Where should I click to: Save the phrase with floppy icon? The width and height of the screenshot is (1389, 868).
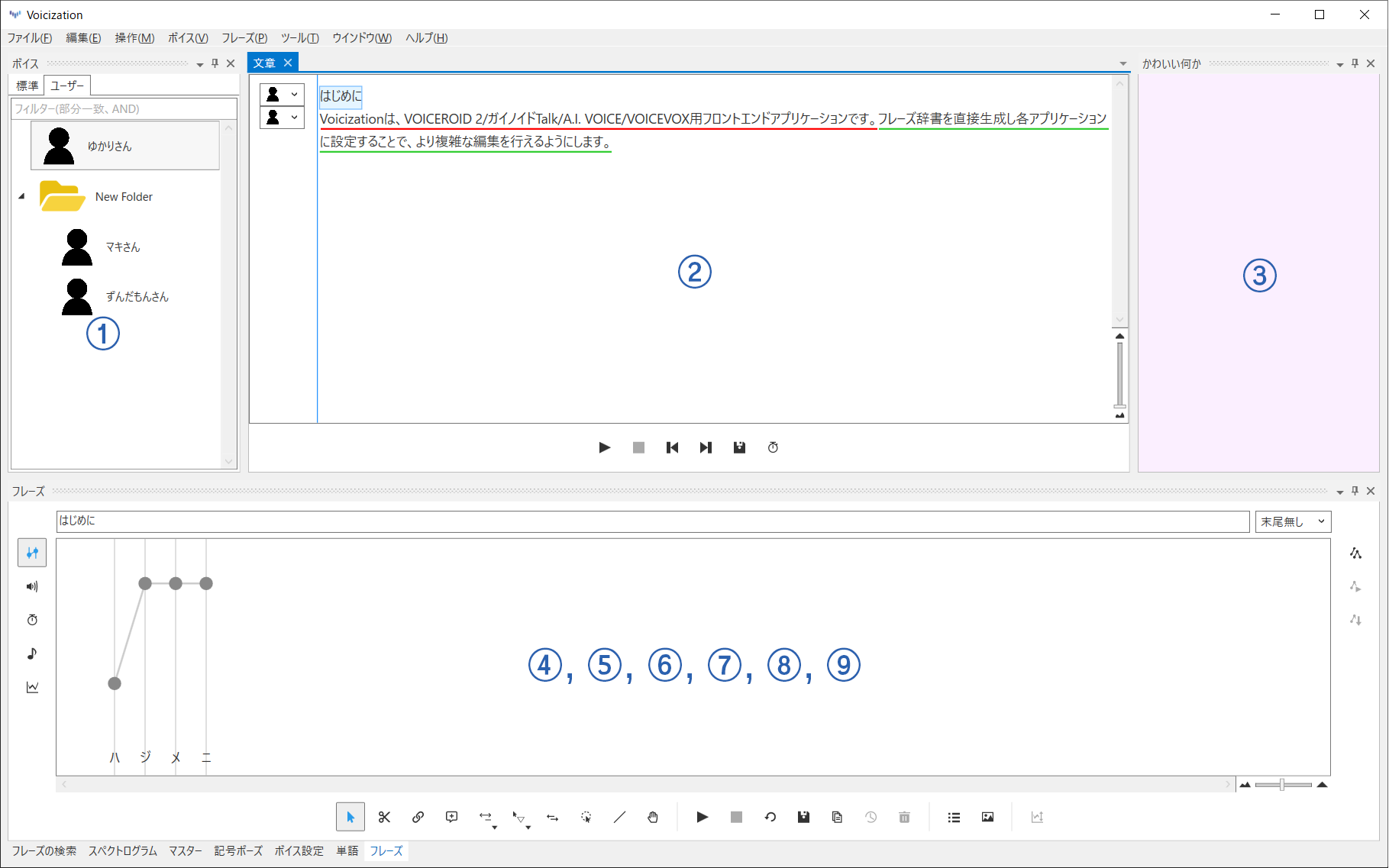tap(803, 817)
